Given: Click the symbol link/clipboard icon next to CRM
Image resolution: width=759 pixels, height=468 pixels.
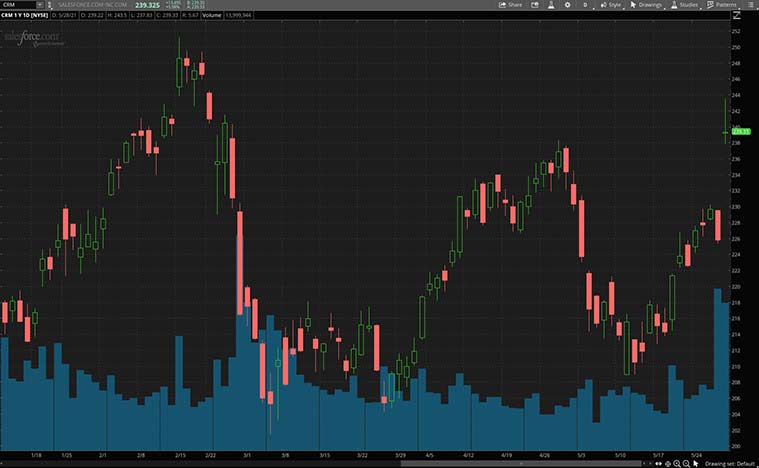Looking at the screenshot, I should click(x=49, y=5).
